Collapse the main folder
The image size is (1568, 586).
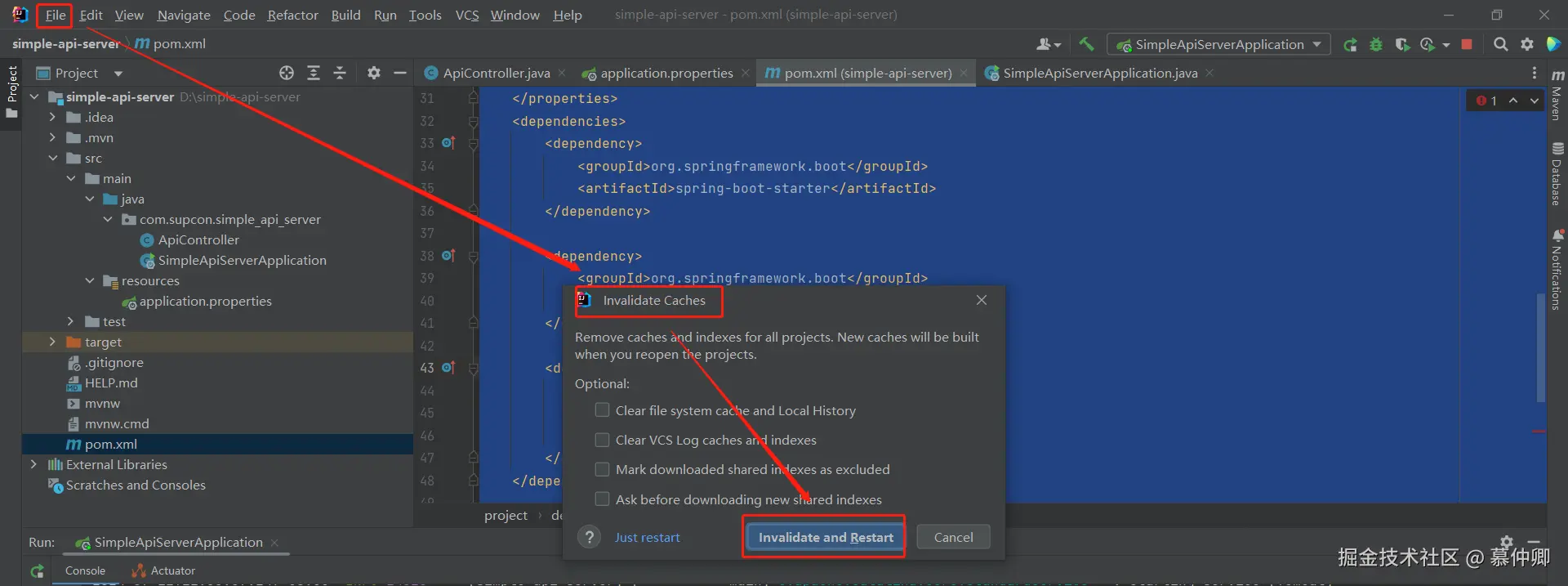tap(71, 178)
